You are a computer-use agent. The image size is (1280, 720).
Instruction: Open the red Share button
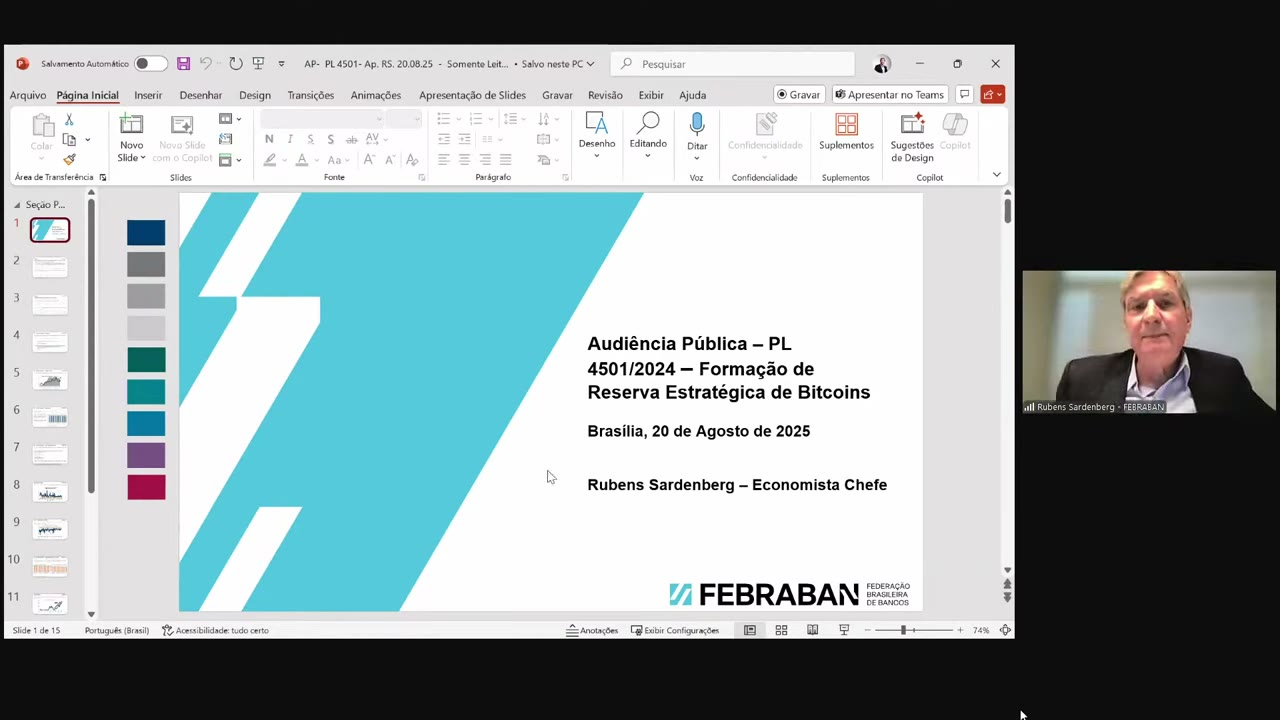pyautogui.click(x=992, y=94)
